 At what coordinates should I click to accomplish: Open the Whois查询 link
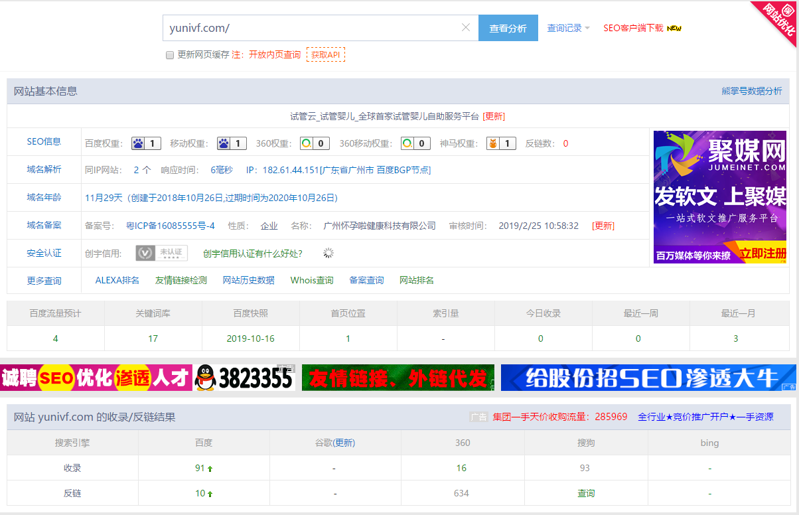[312, 280]
